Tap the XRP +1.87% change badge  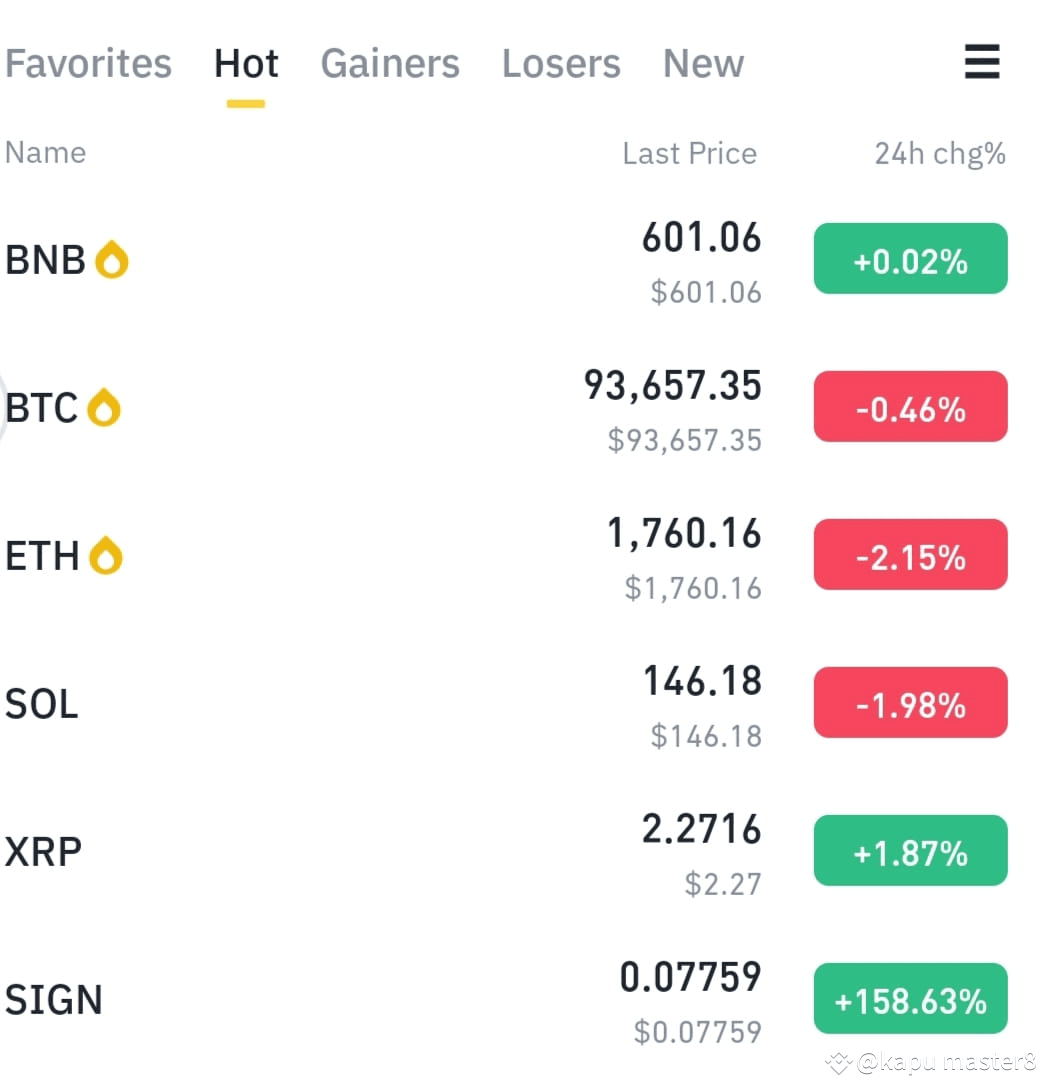point(911,850)
